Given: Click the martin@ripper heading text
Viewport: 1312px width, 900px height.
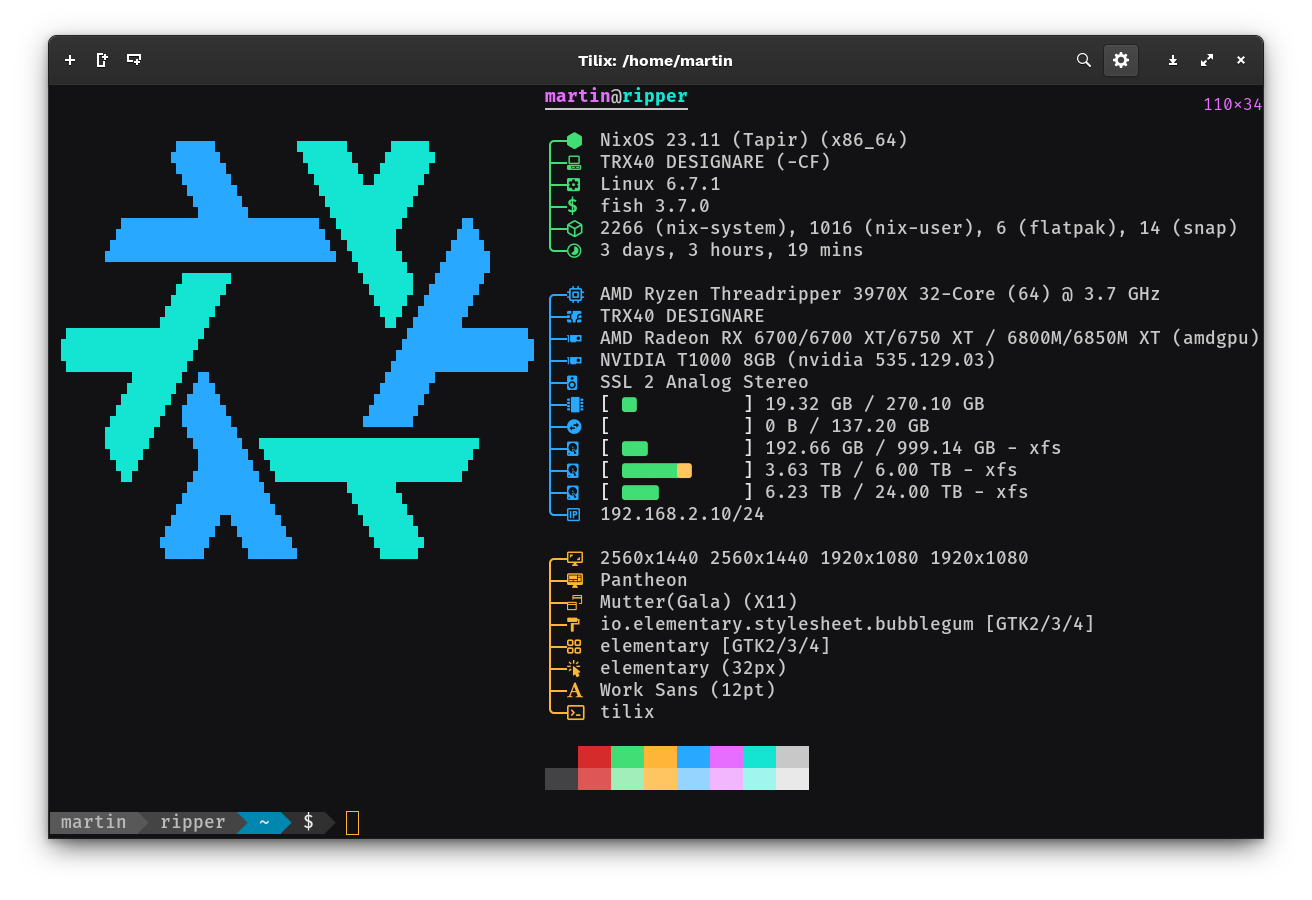Looking at the screenshot, I should point(616,96).
